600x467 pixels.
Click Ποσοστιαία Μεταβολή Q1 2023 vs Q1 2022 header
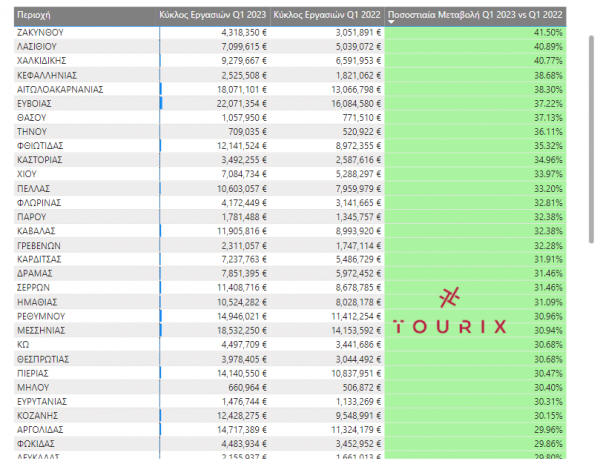pyautogui.click(x=475, y=14)
